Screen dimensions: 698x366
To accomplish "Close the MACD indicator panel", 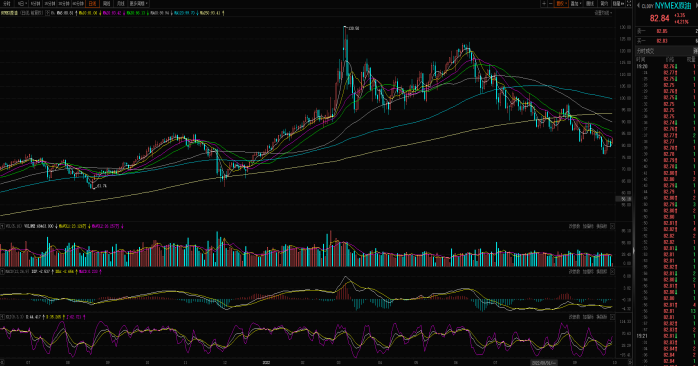I will point(613,272).
